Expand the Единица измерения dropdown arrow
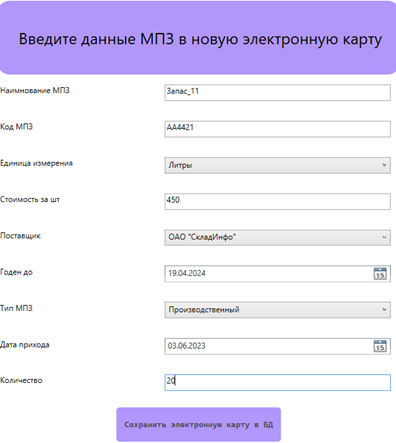The image size is (396, 443). (x=384, y=165)
